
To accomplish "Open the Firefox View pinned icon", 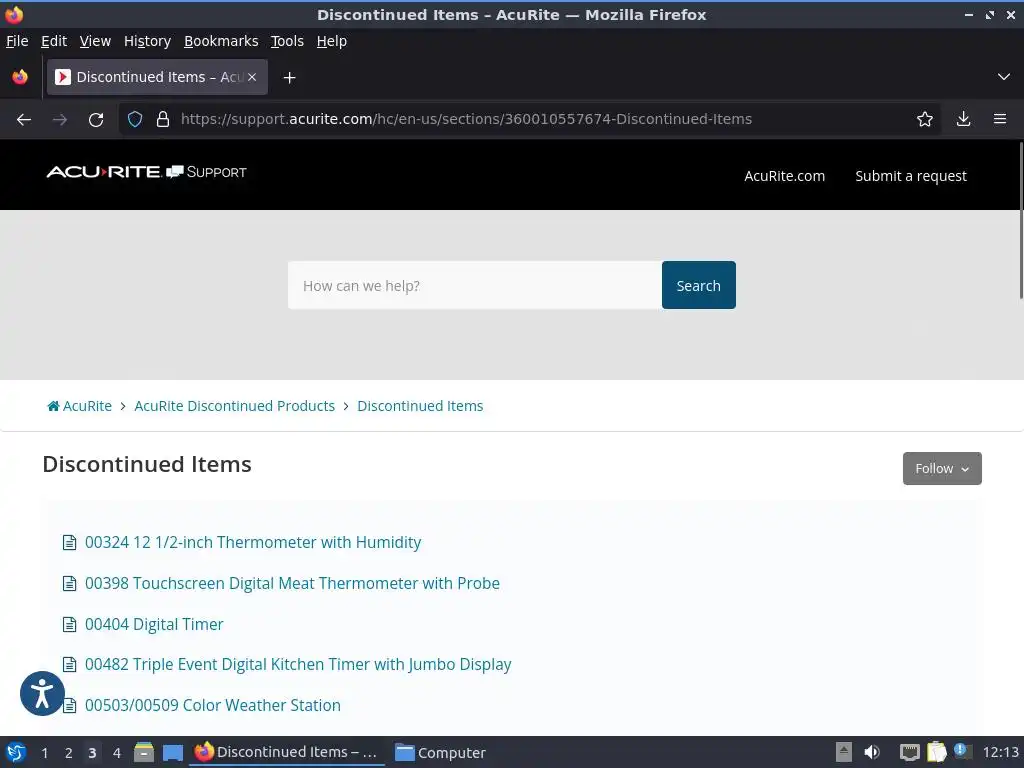I will (20, 77).
